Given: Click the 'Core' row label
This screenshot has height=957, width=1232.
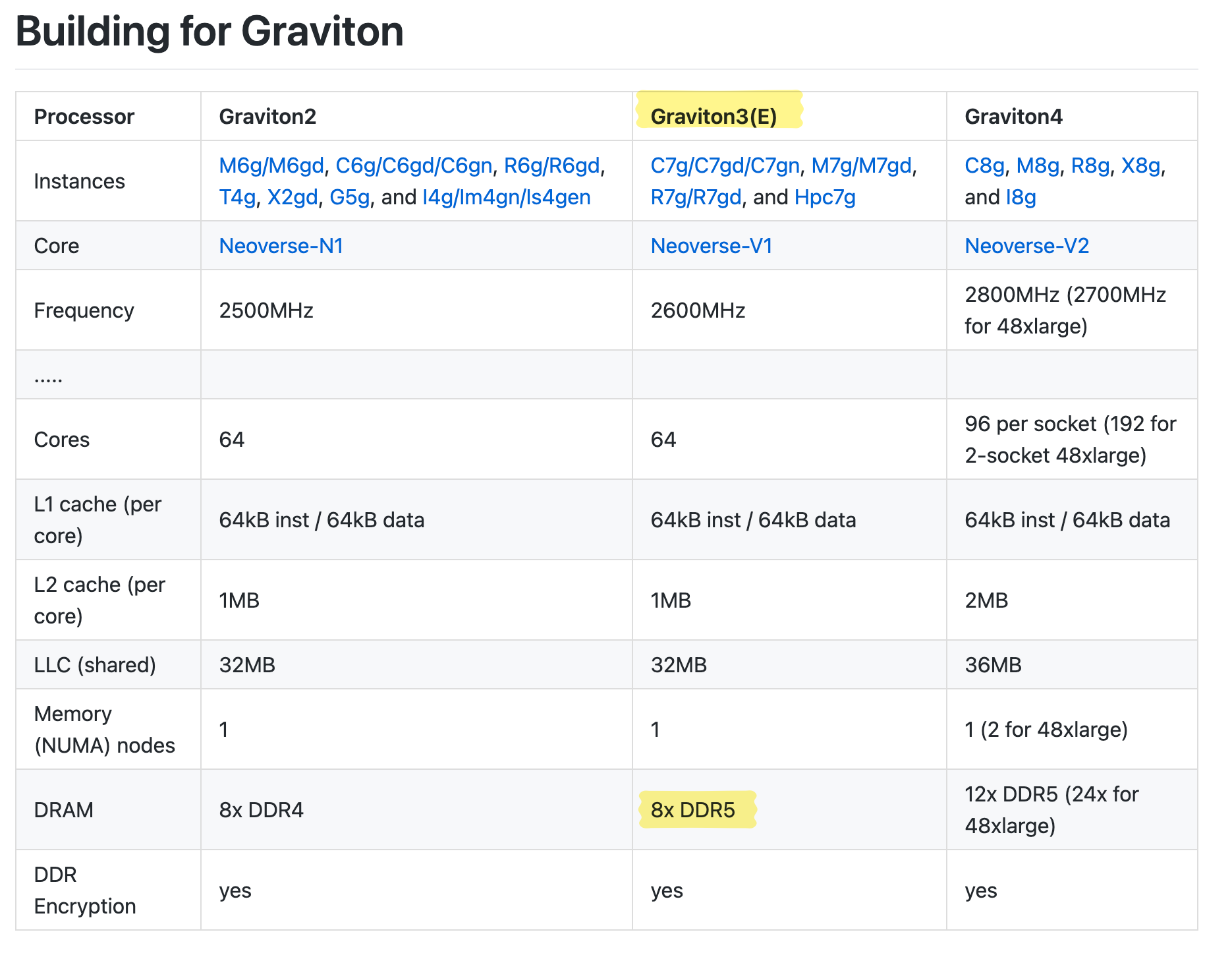Looking at the screenshot, I should coord(57,246).
